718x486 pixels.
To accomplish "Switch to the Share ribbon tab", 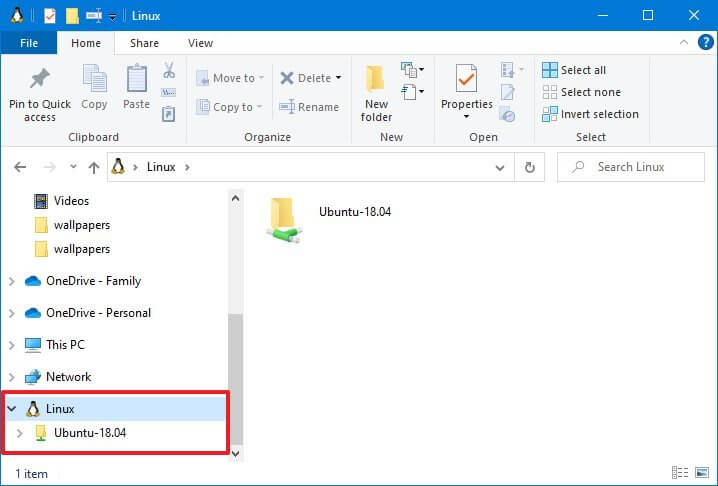I will coord(144,43).
